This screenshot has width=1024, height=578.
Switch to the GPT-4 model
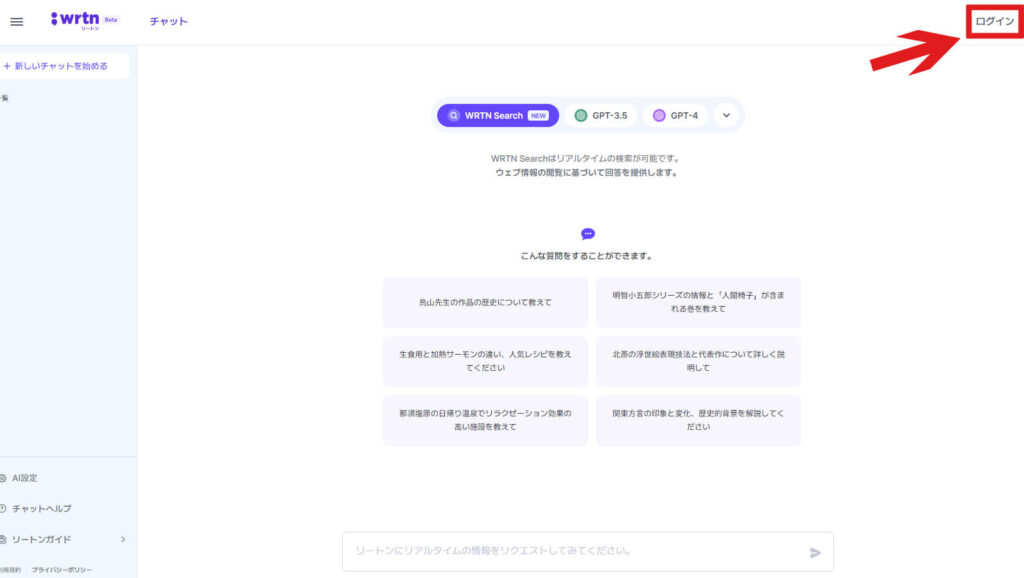678,115
